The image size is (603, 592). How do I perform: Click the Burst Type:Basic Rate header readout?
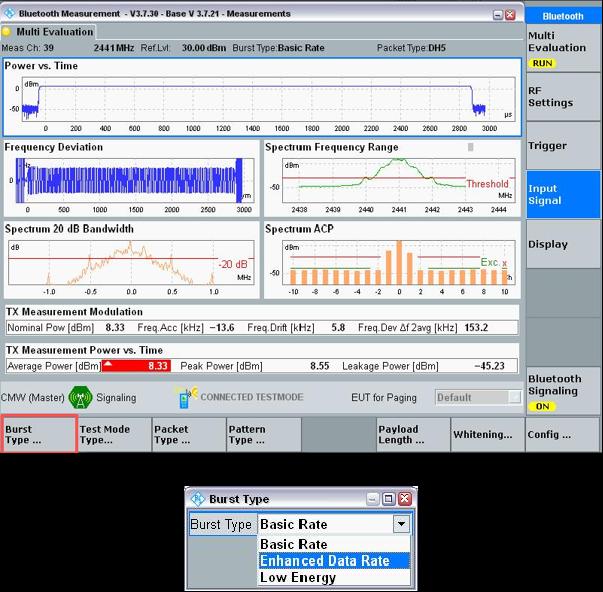278,48
